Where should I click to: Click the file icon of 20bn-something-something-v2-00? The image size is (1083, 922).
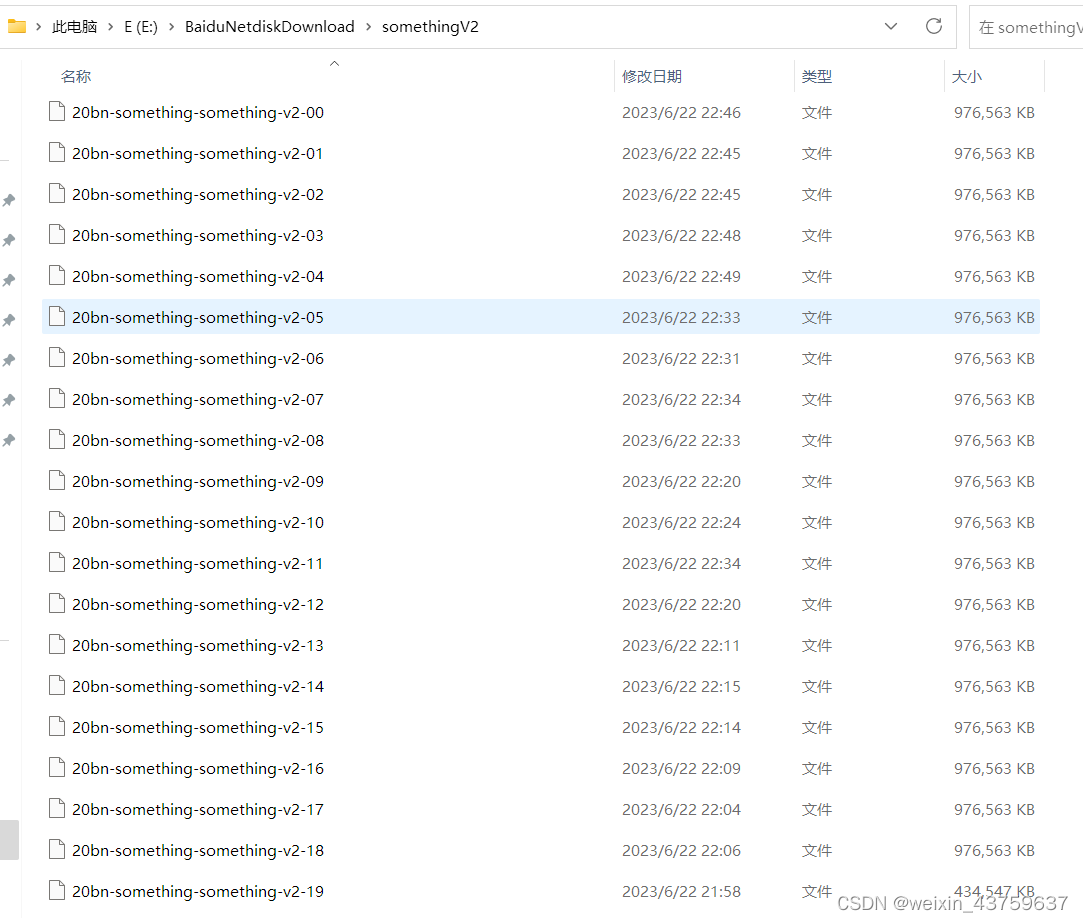coord(56,112)
